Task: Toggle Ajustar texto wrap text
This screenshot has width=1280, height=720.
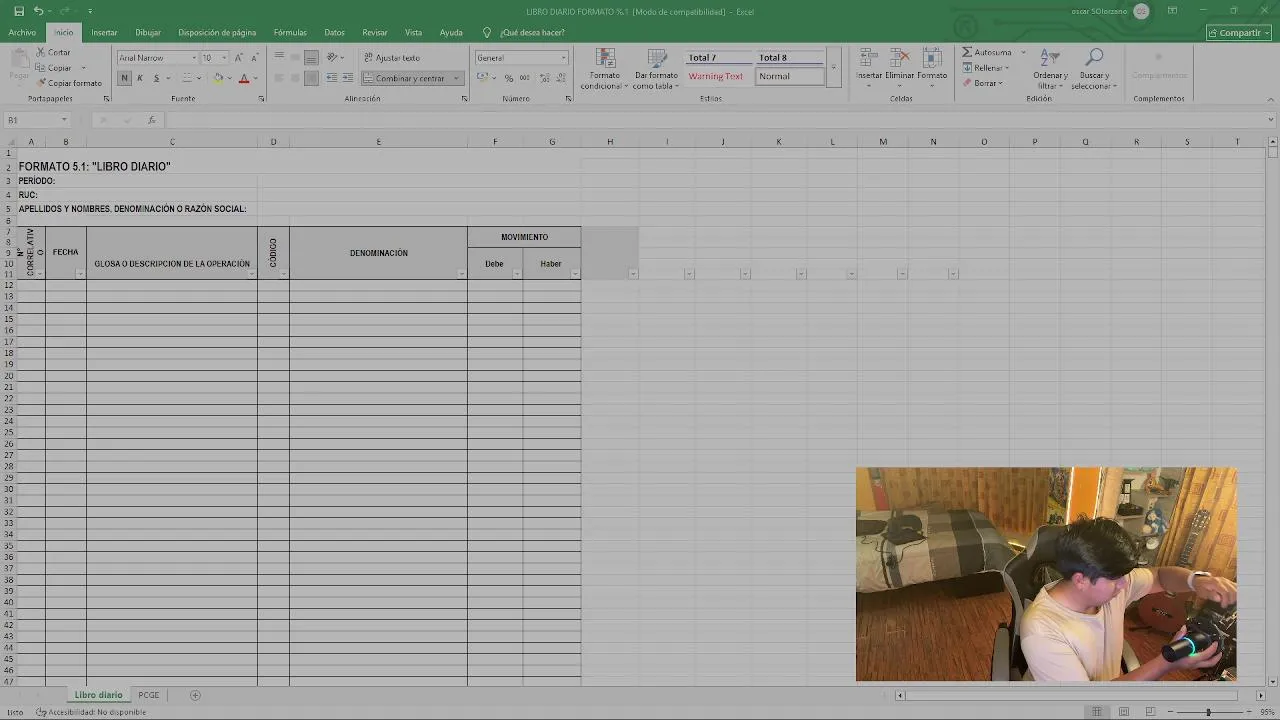Action: pyautogui.click(x=392, y=58)
